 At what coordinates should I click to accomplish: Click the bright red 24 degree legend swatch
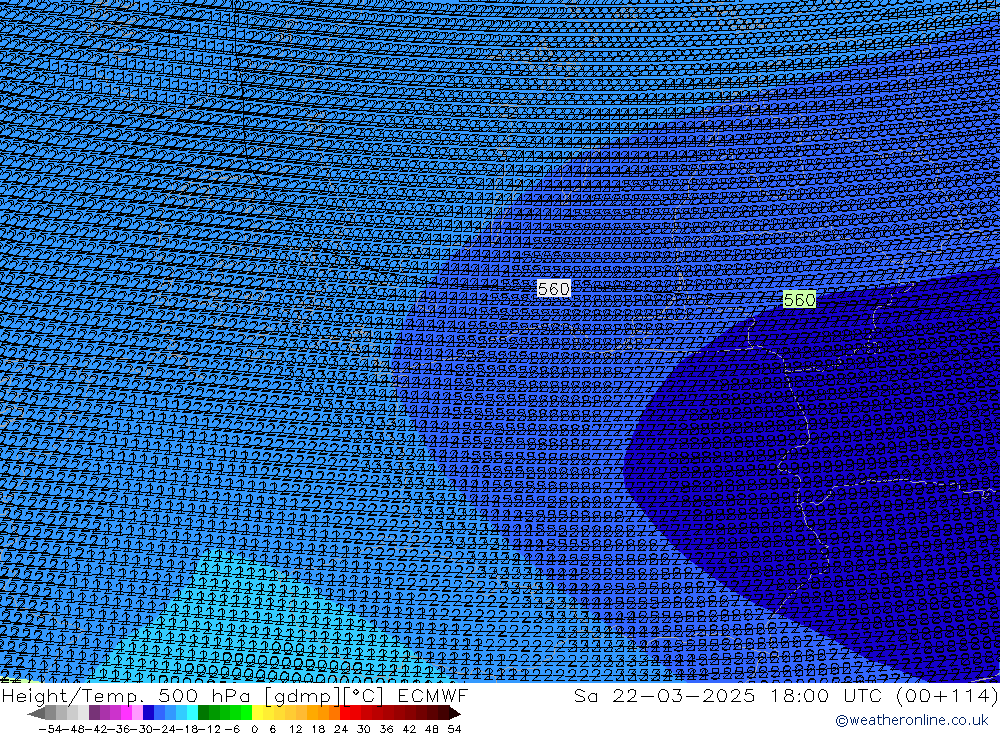(345, 712)
